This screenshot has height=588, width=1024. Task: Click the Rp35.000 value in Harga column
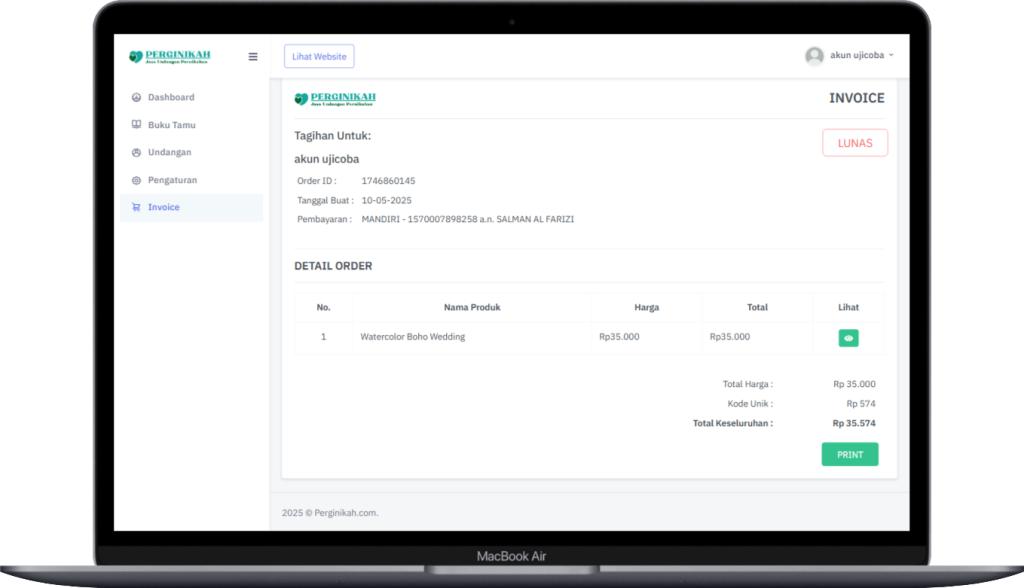tap(619, 336)
